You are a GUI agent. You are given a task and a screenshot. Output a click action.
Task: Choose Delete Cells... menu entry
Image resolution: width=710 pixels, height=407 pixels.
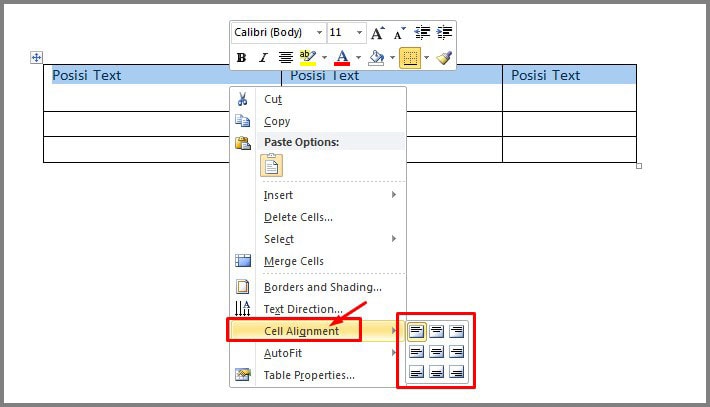pos(318,217)
